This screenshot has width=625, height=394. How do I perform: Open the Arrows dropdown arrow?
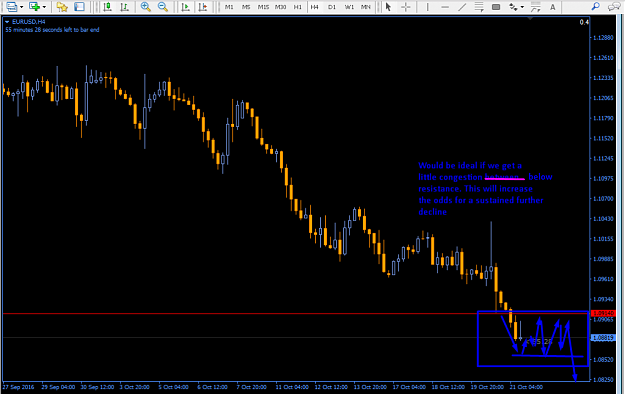coord(522,7)
